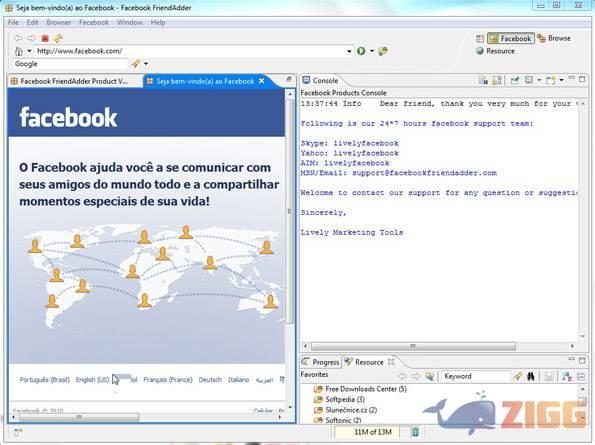Open the Softpedia (3) folder
The height and width of the screenshot is (445, 595).
(340, 399)
